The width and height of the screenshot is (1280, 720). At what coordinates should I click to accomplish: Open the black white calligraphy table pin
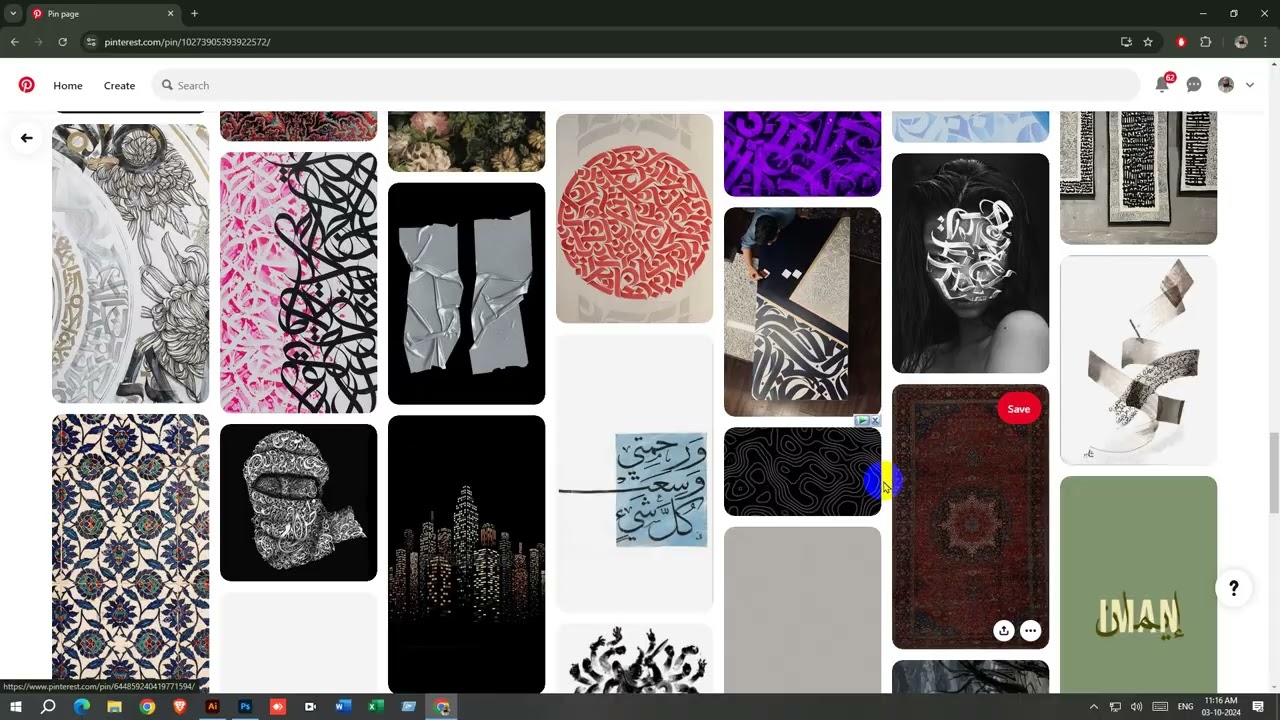pos(802,311)
